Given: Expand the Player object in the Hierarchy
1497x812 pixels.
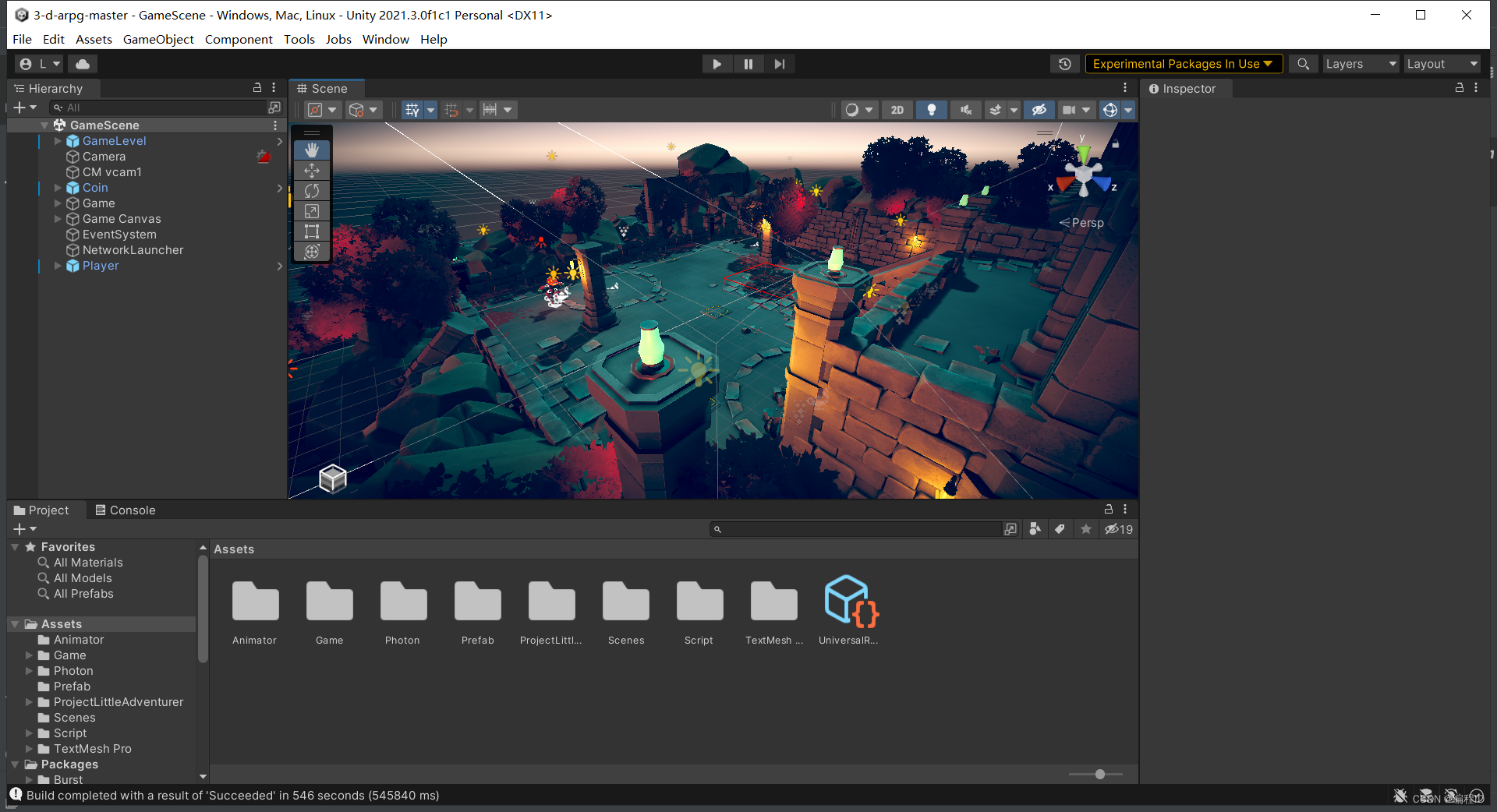Looking at the screenshot, I should coord(57,266).
